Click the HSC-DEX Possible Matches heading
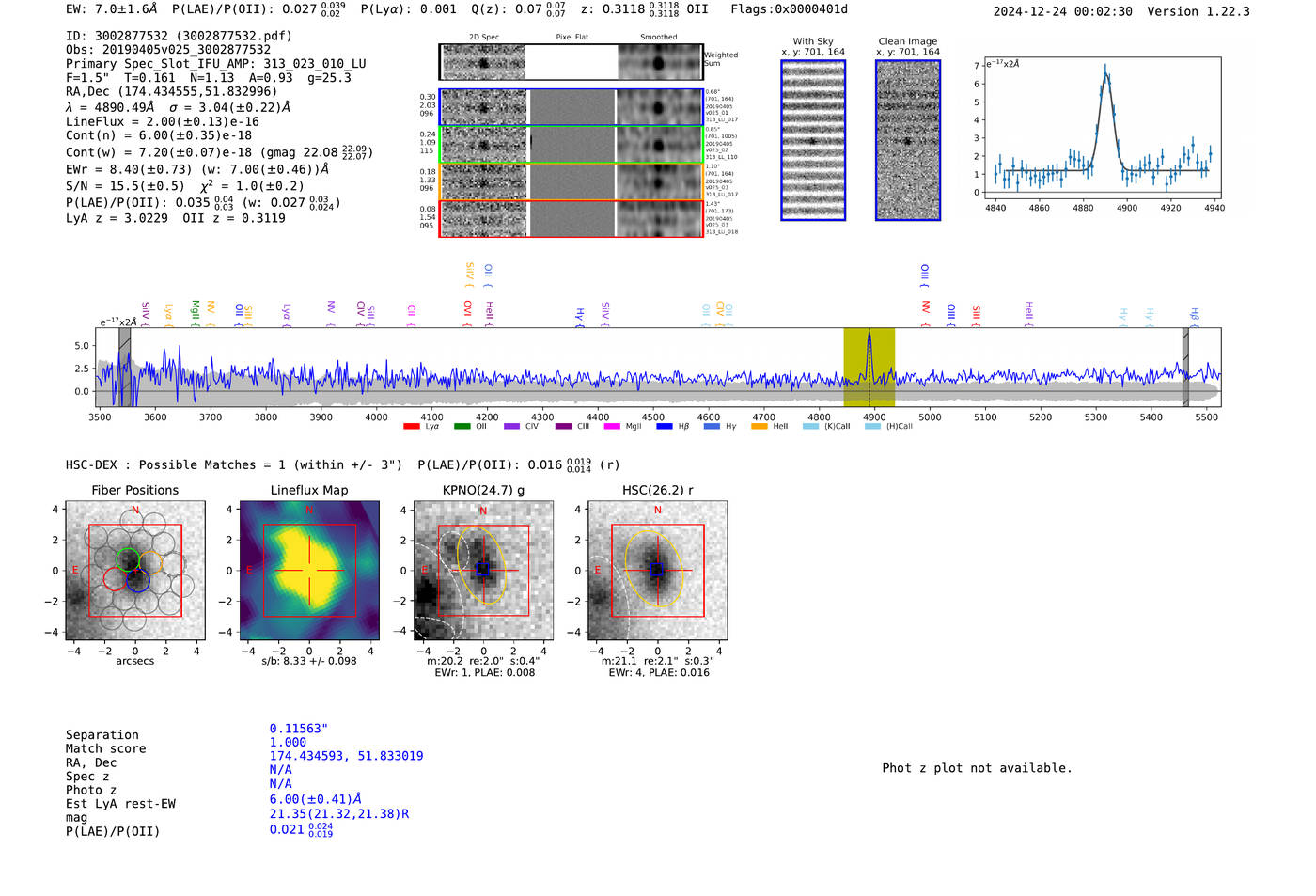This screenshot has height=896, width=1316. click(234, 464)
